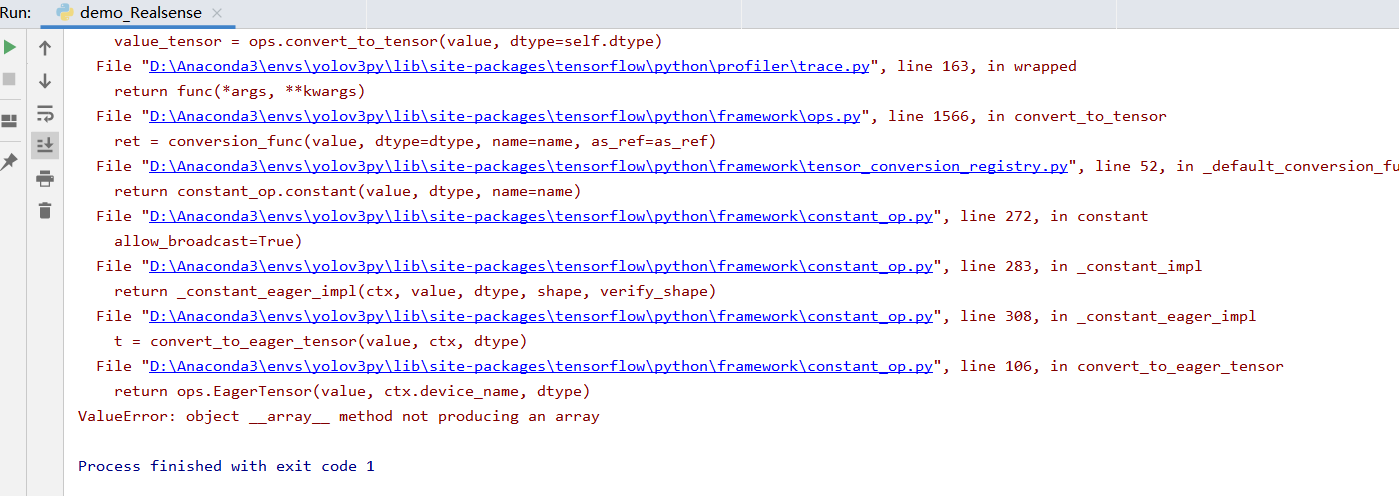Click the grey Stop process square
The height and width of the screenshot is (496, 1399).
coord(10,78)
